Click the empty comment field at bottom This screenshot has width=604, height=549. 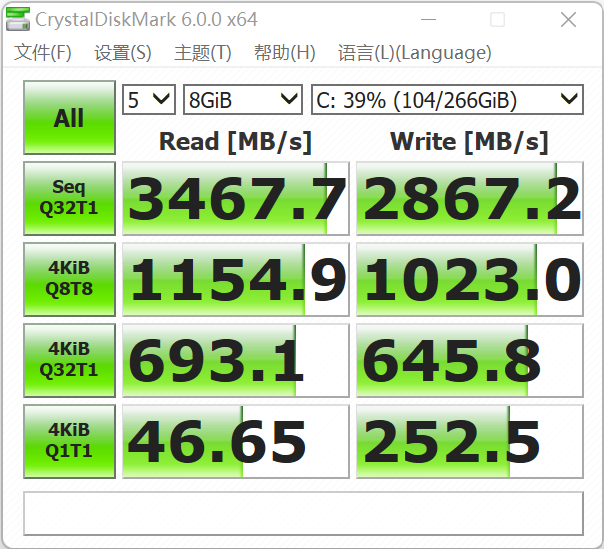pyautogui.click(x=304, y=513)
